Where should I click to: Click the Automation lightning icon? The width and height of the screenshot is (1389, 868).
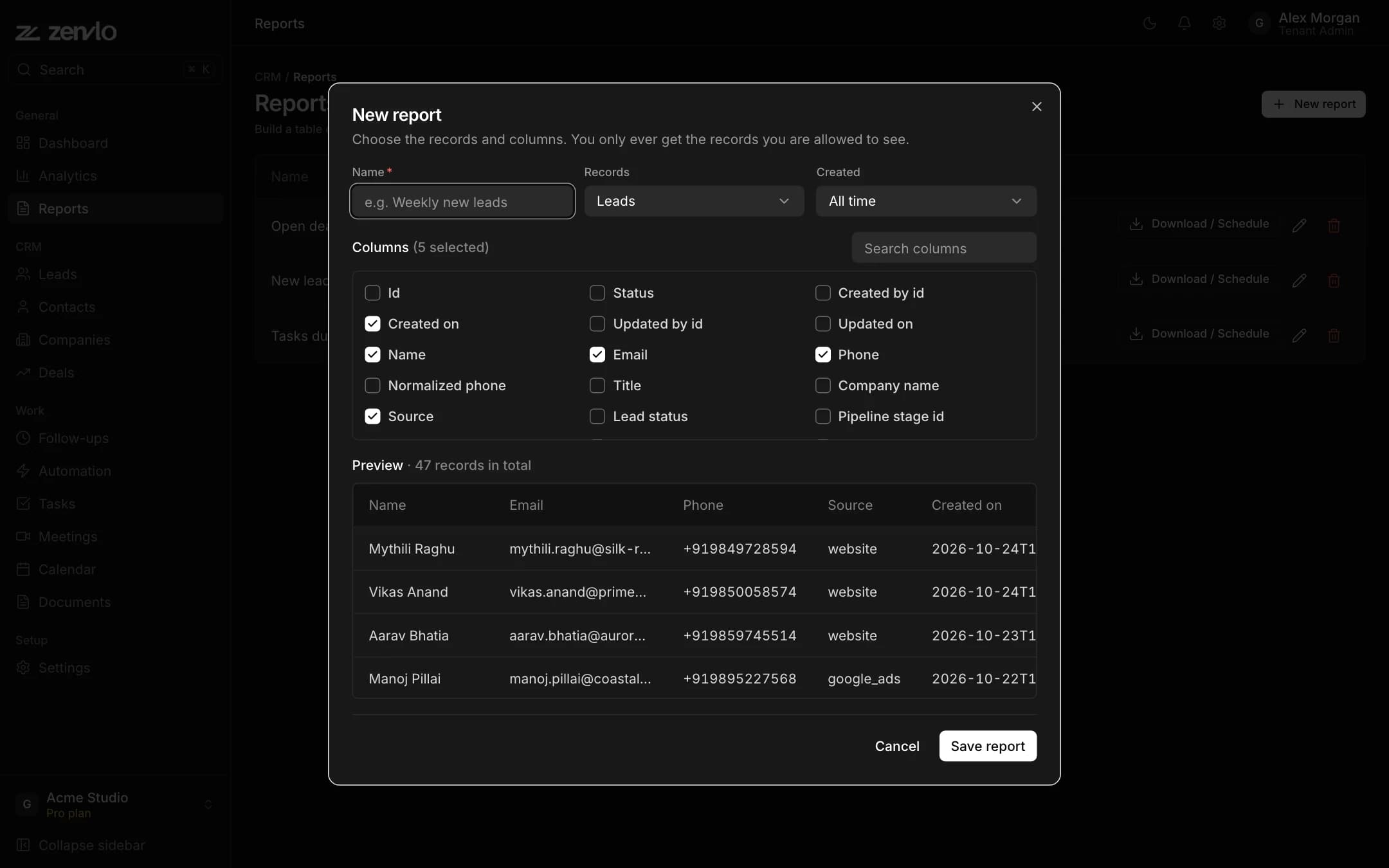pyautogui.click(x=23, y=471)
